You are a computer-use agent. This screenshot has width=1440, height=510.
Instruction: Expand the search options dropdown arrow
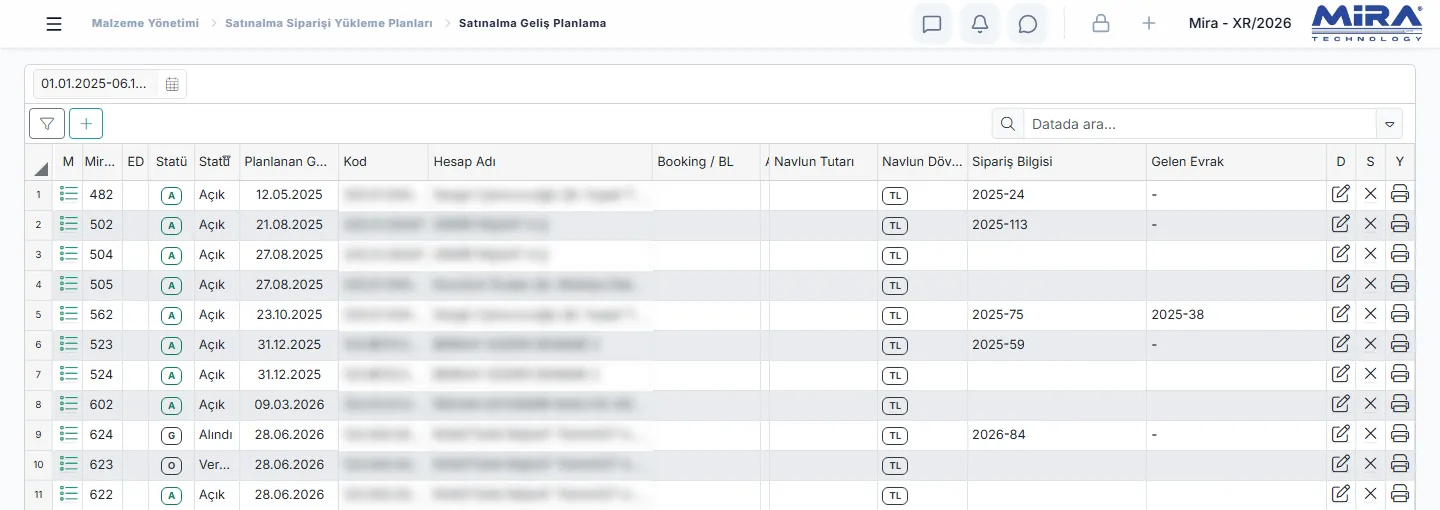pyautogui.click(x=1390, y=124)
